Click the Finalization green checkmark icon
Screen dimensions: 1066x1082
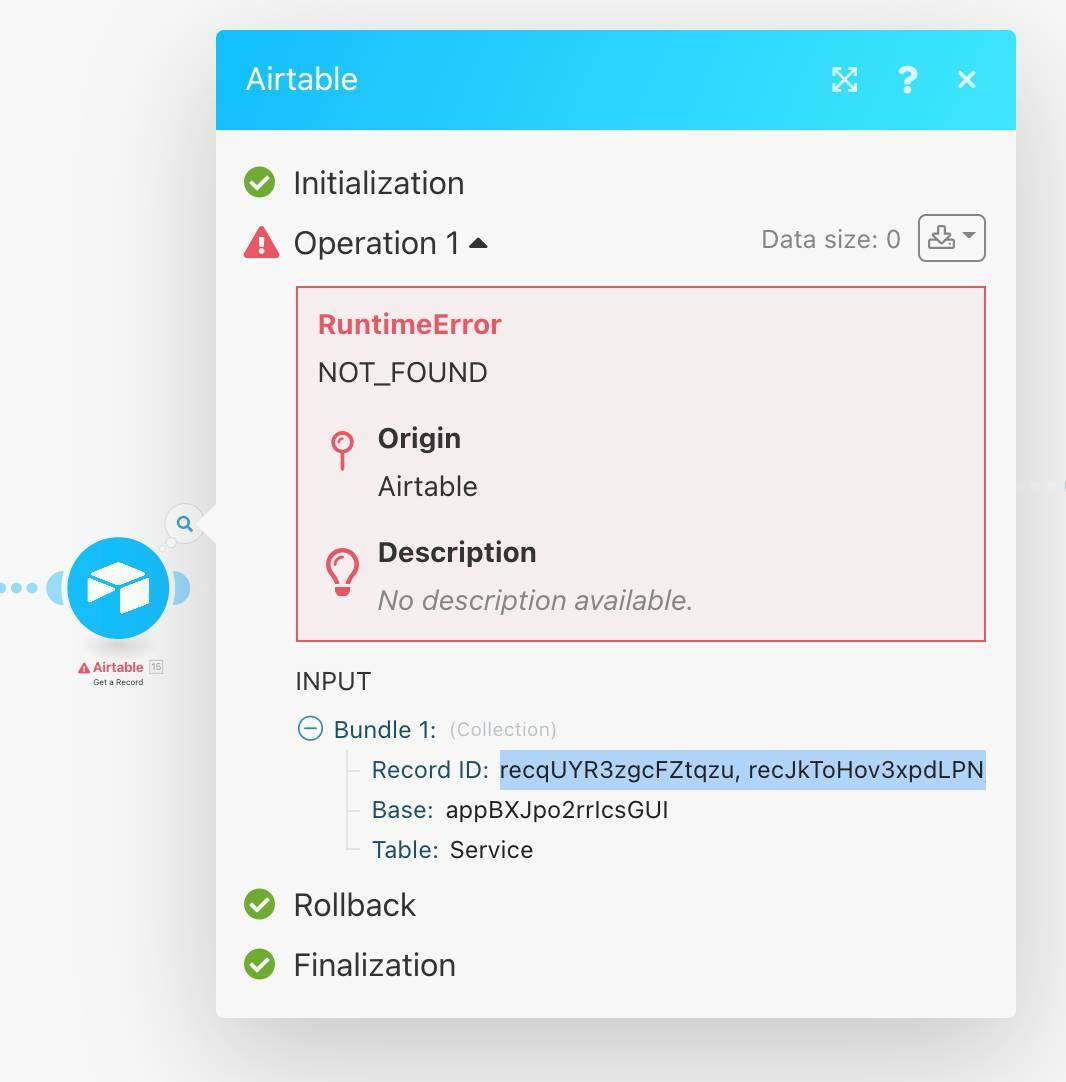coord(259,965)
